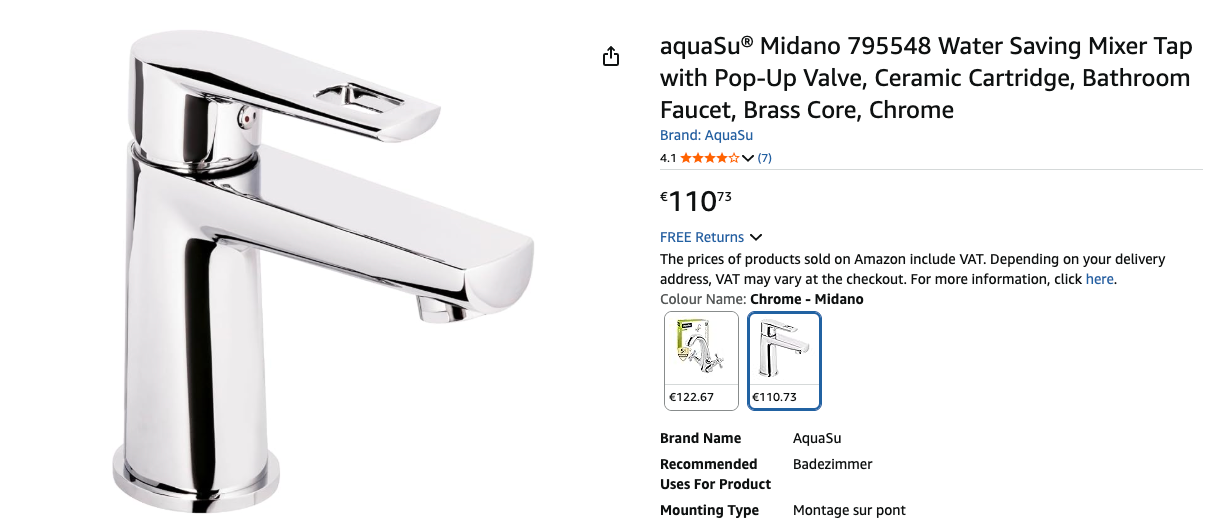Select the Chrome - Midano €110.73 swatch
Screen dimensions: 1205x525
coord(785,360)
